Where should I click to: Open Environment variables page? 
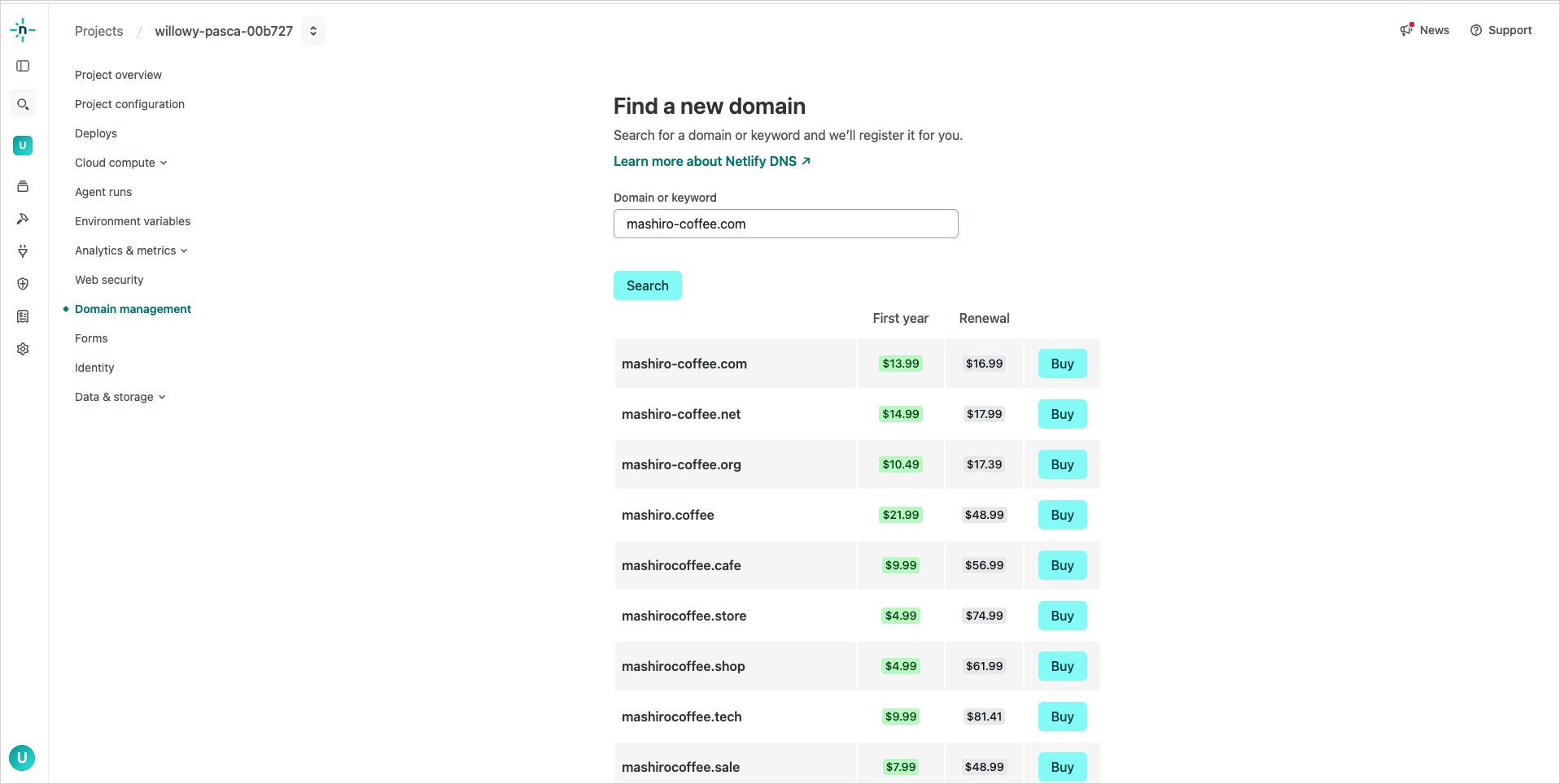(x=133, y=221)
